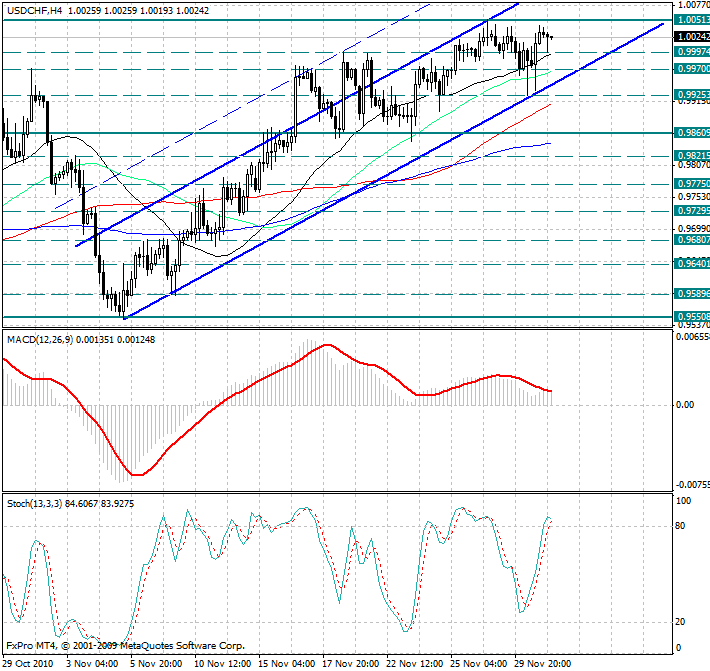This screenshot has height=671, width=710.
Task: Click the 22 Nov 12:00 time label
Action: [x=415, y=664]
